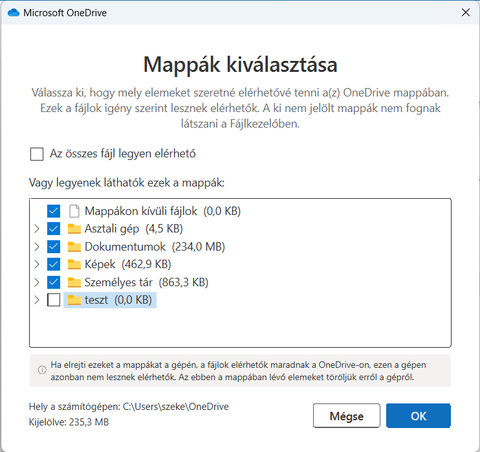Expand the Személyes tár folder chevron
Image resolution: width=480 pixels, height=452 pixels.
[37, 282]
